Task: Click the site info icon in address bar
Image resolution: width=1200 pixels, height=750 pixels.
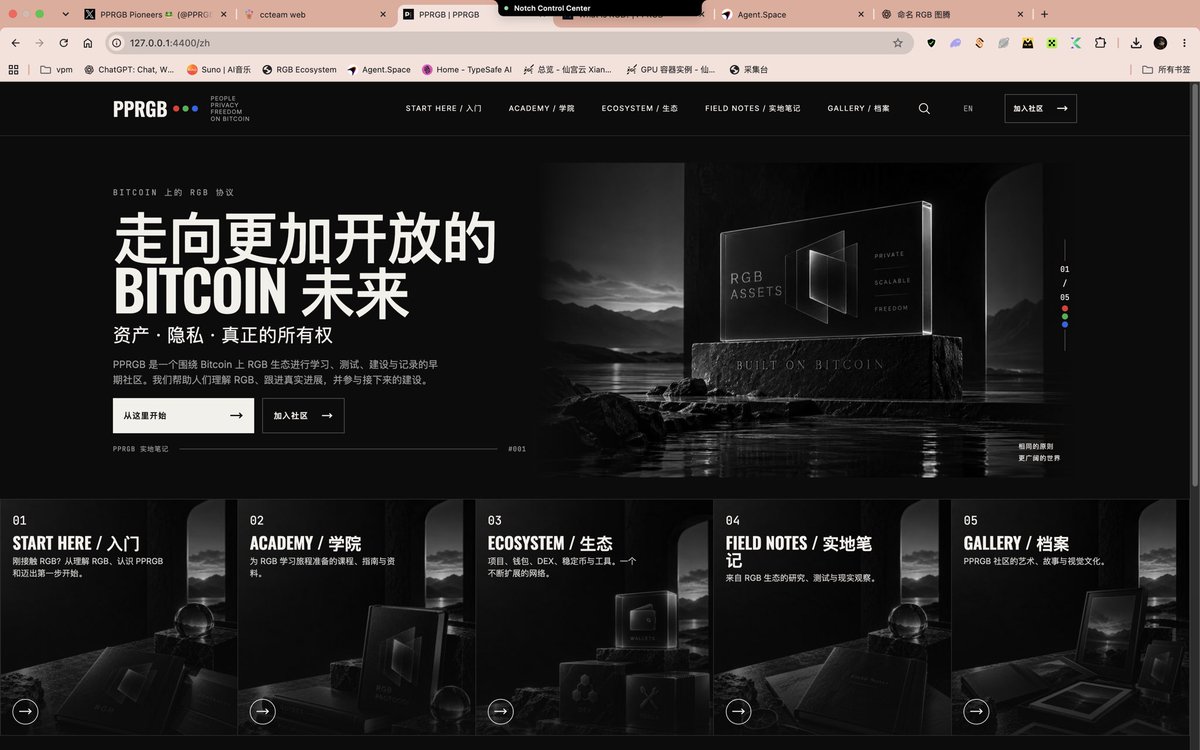Action: [x=117, y=43]
